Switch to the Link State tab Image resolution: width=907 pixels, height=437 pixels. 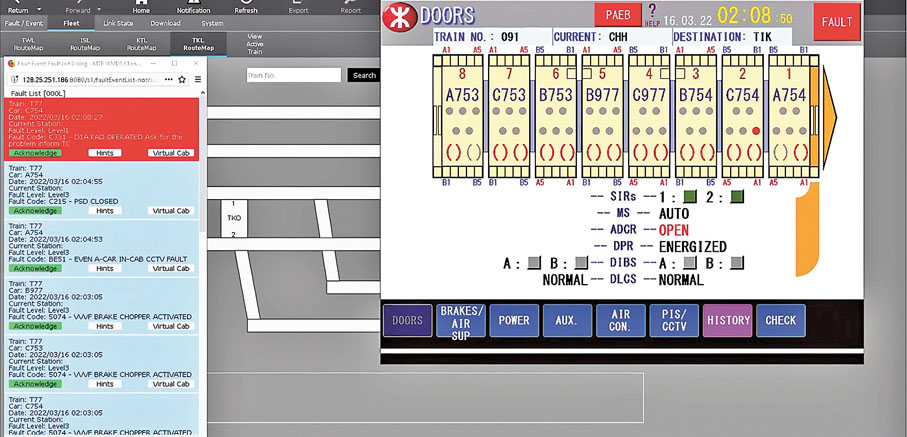pyautogui.click(x=118, y=23)
